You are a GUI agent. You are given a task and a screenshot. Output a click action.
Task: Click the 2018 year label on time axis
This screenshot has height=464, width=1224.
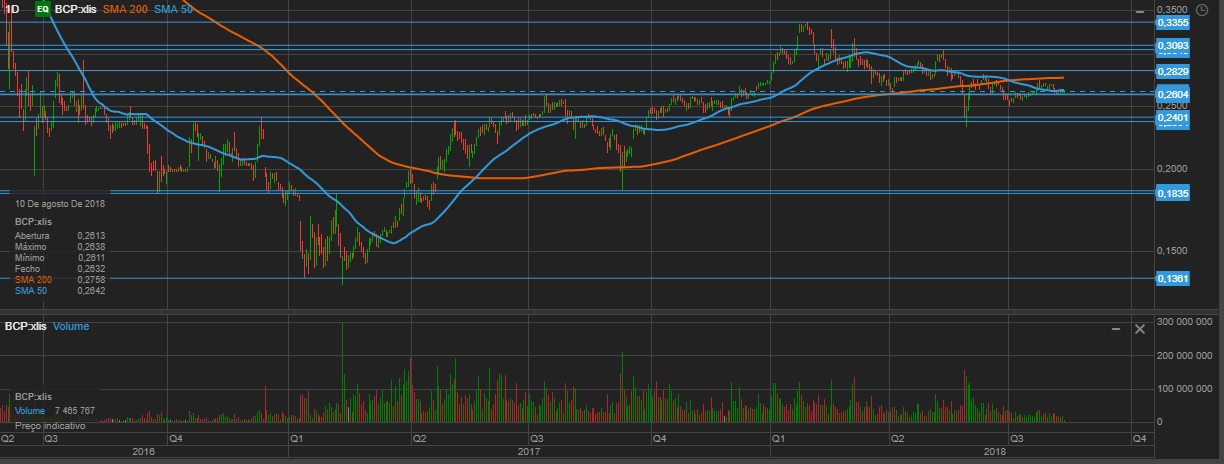[994, 452]
